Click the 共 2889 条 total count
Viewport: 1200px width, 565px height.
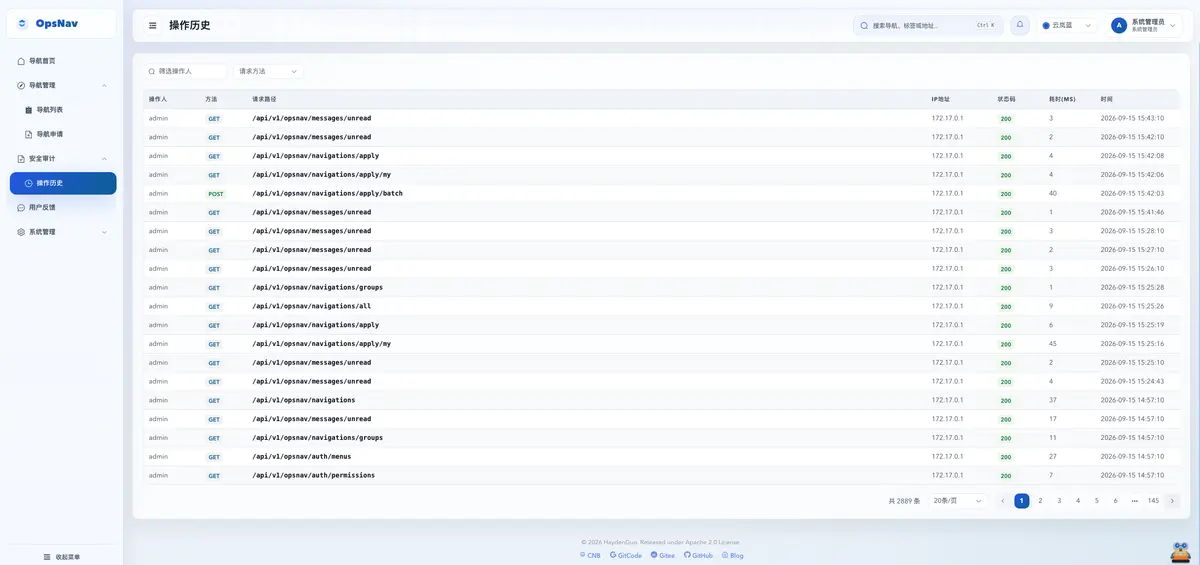(904, 501)
